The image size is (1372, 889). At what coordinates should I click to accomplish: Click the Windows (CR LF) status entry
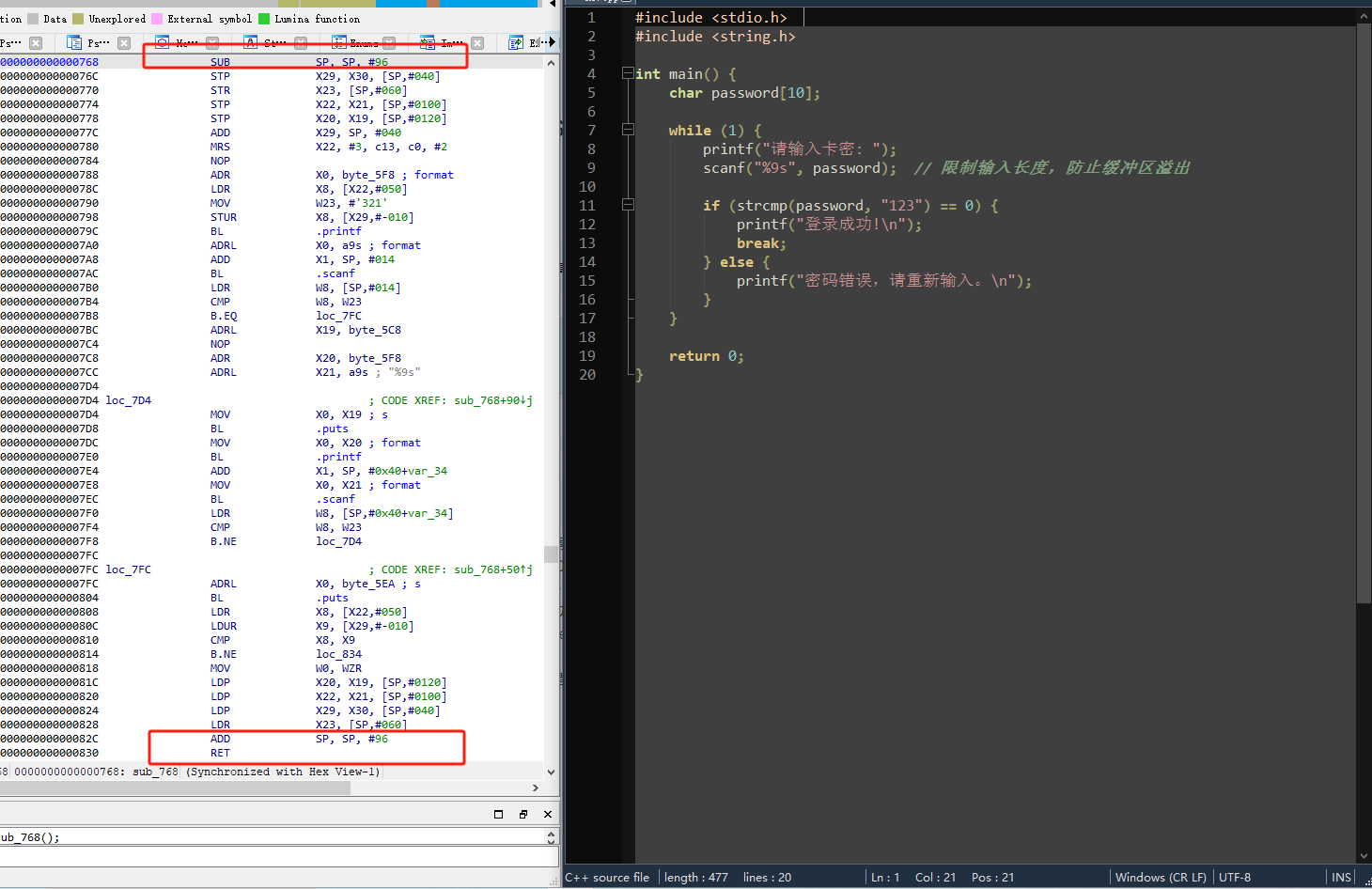[1161, 878]
